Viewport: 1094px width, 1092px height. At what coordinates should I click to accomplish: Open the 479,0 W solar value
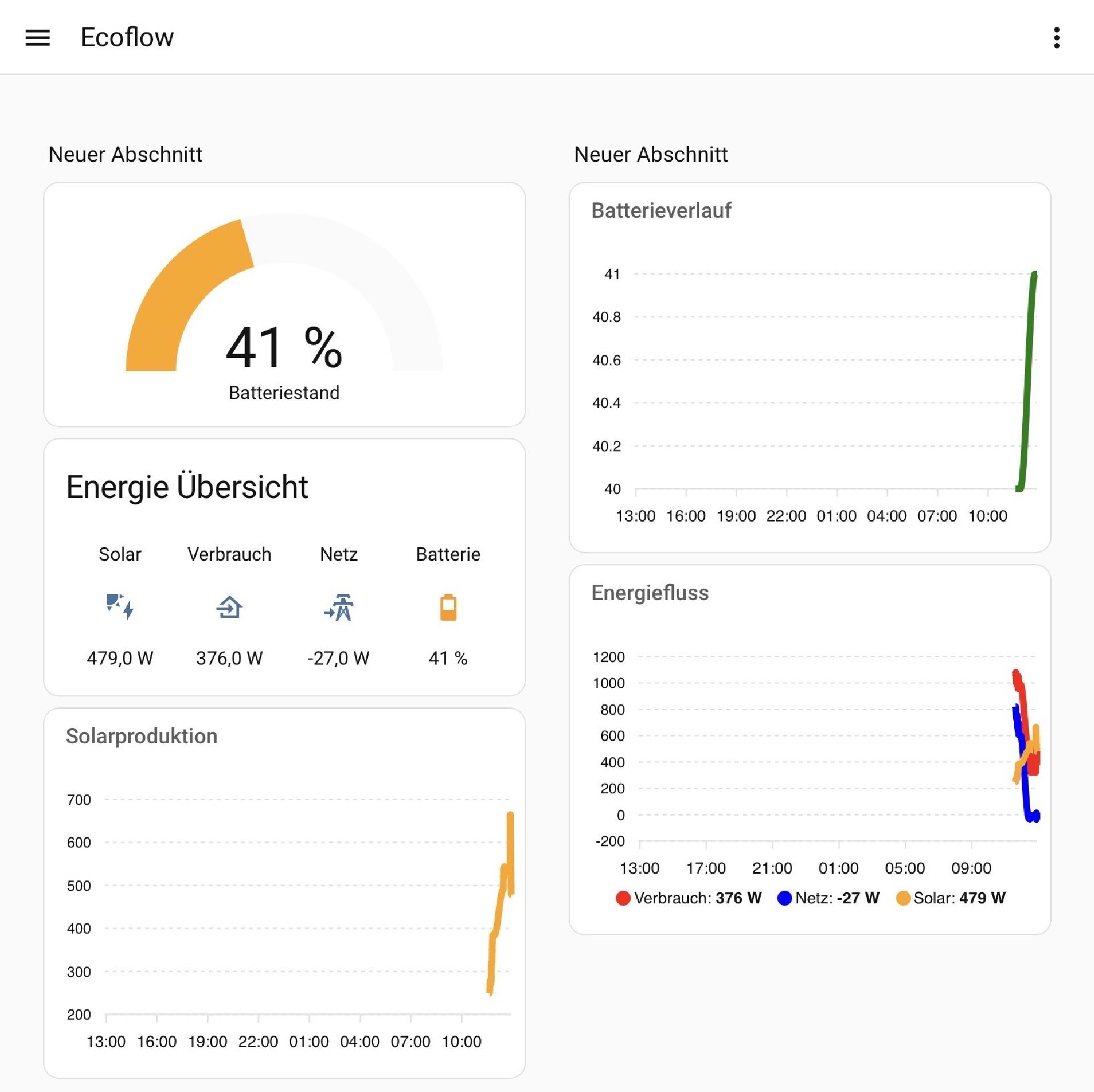coord(120,658)
